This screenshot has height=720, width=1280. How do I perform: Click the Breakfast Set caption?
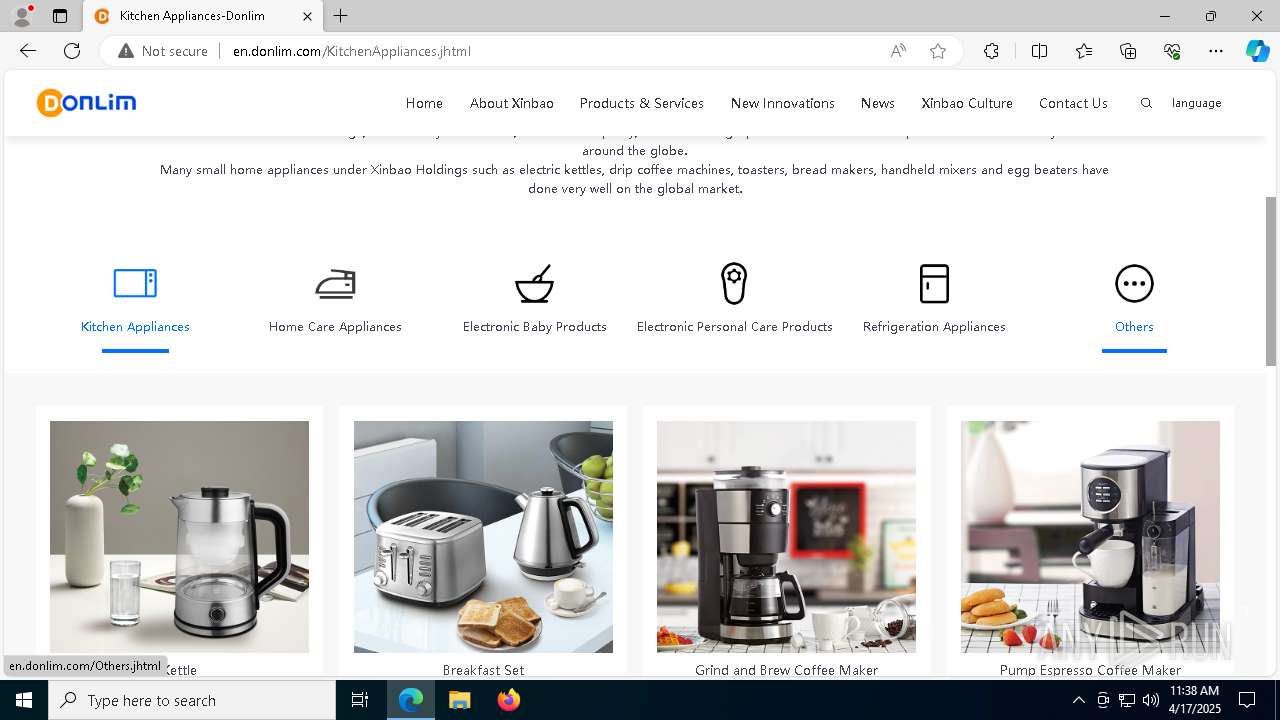pos(483,669)
